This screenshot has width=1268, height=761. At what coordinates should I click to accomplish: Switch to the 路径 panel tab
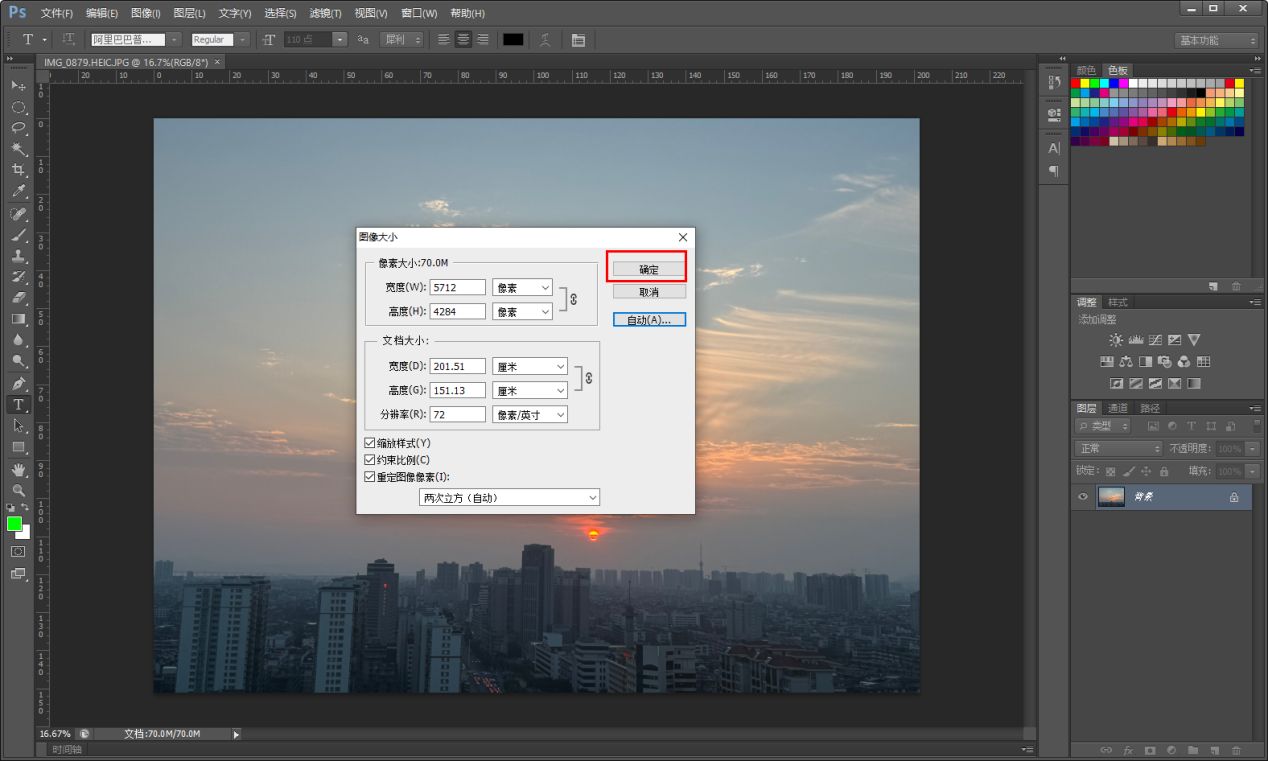click(x=1150, y=408)
